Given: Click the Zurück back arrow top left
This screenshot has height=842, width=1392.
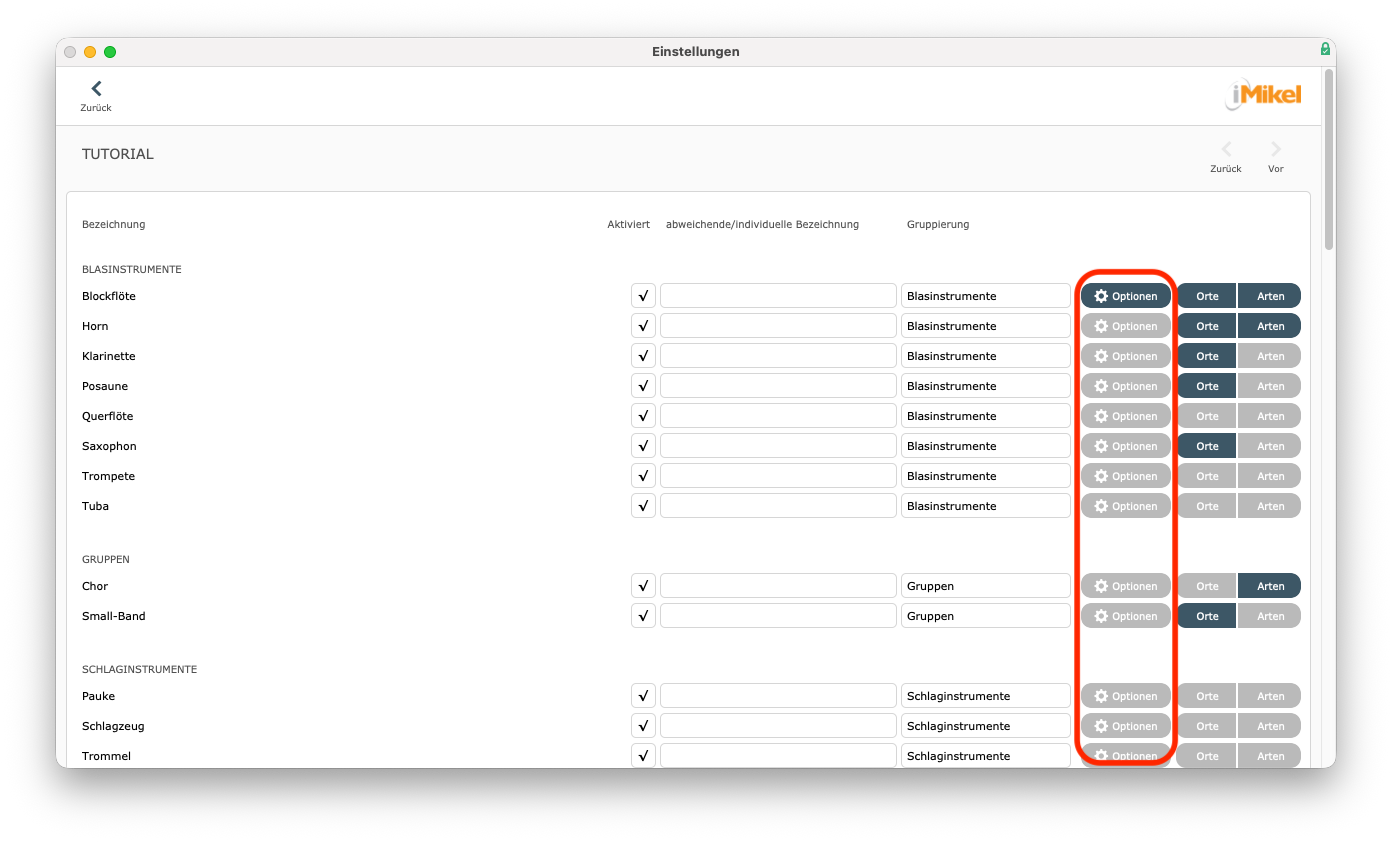Looking at the screenshot, I should (x=96, y=90).
